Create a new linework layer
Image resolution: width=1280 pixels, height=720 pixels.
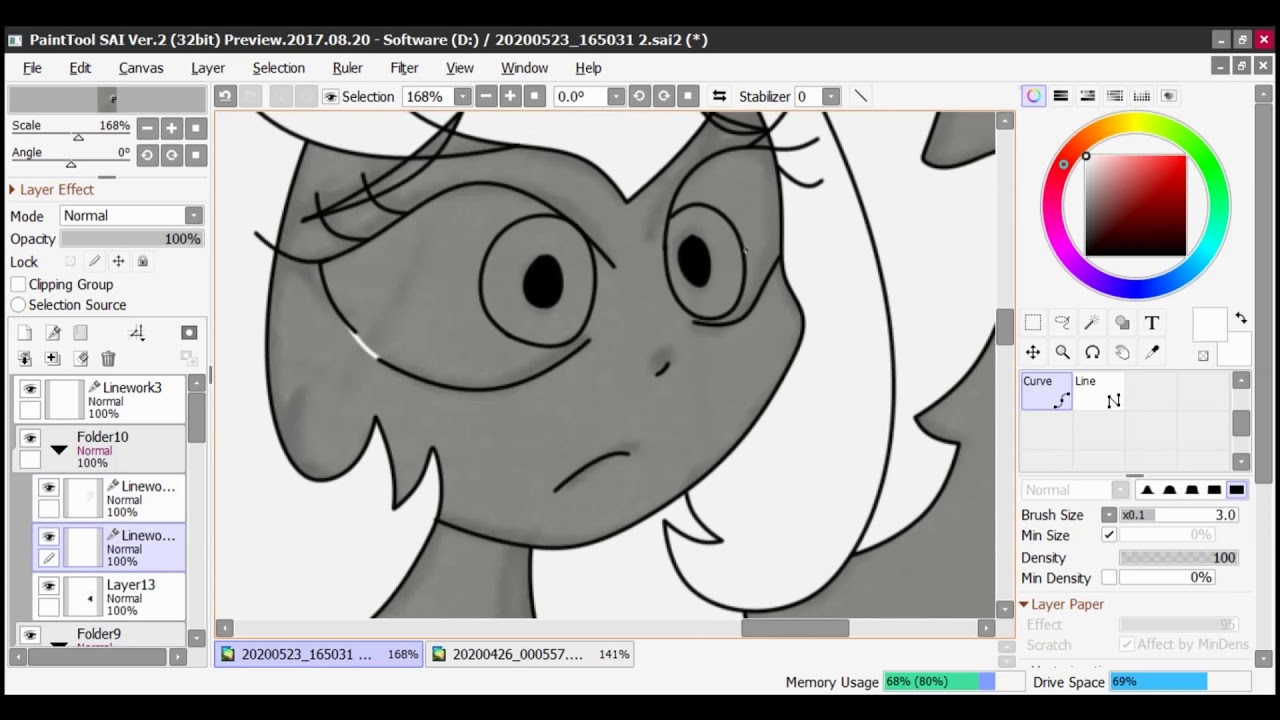click(53, 333)
